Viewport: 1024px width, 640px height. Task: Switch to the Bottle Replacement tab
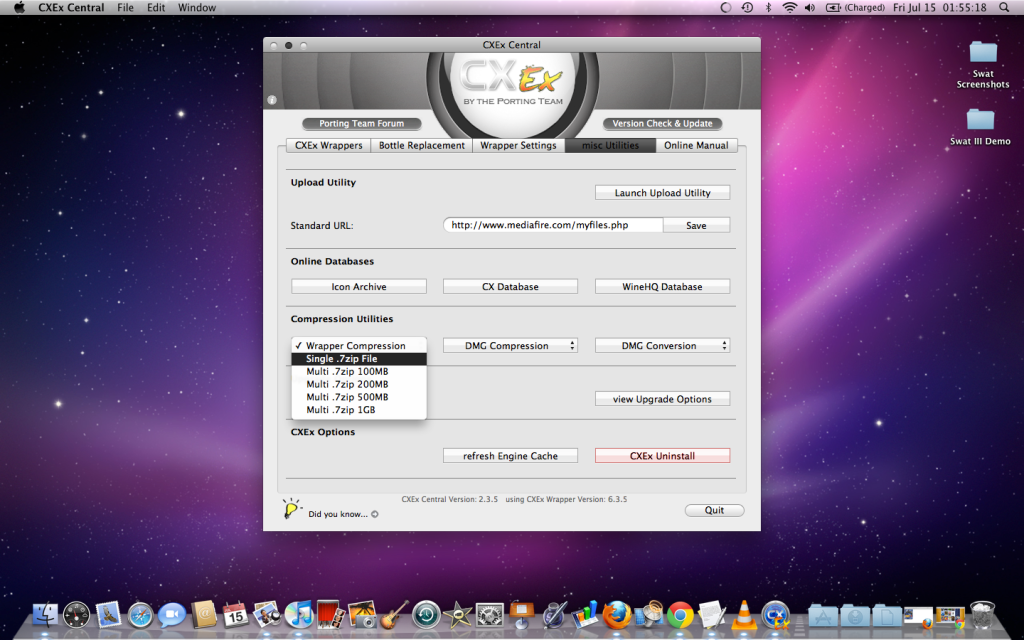[x=422, y=146]
